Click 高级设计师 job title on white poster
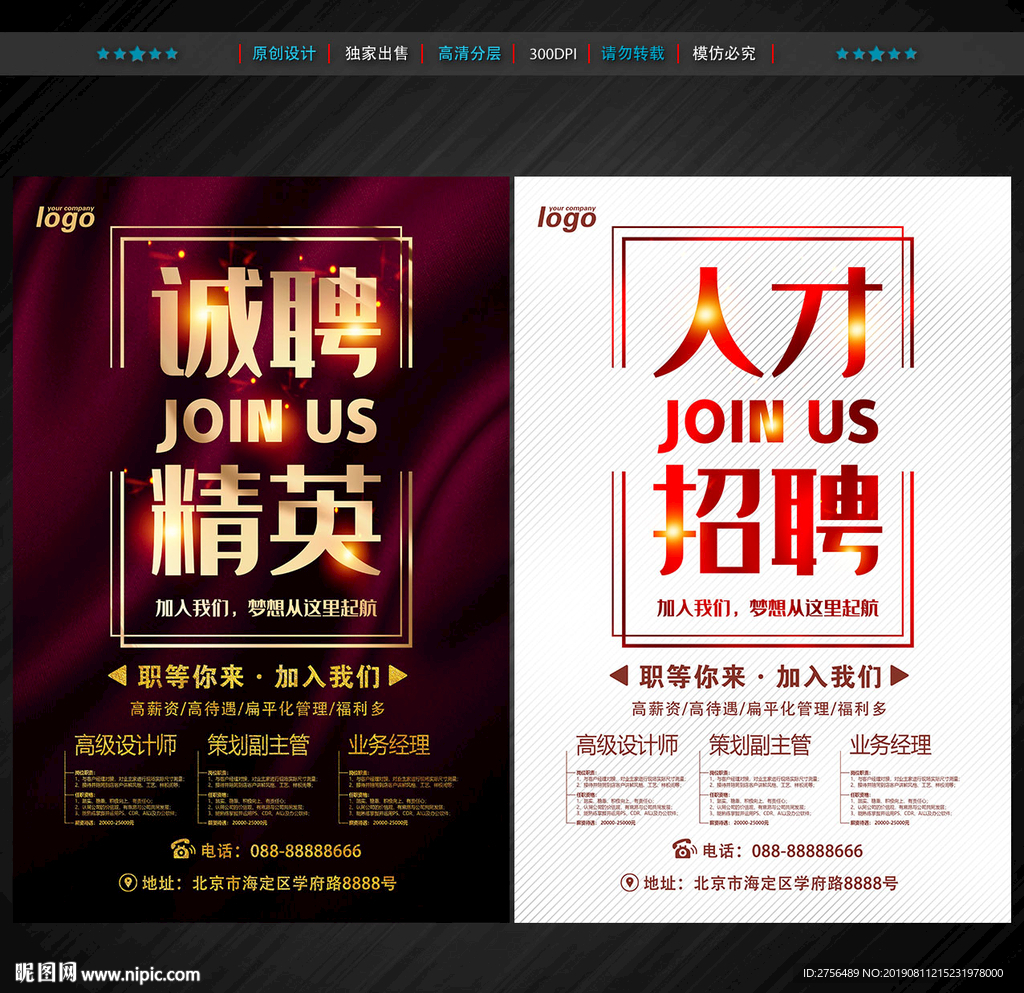Screen dimensions: 1024x993 click(x=627, y=745)
